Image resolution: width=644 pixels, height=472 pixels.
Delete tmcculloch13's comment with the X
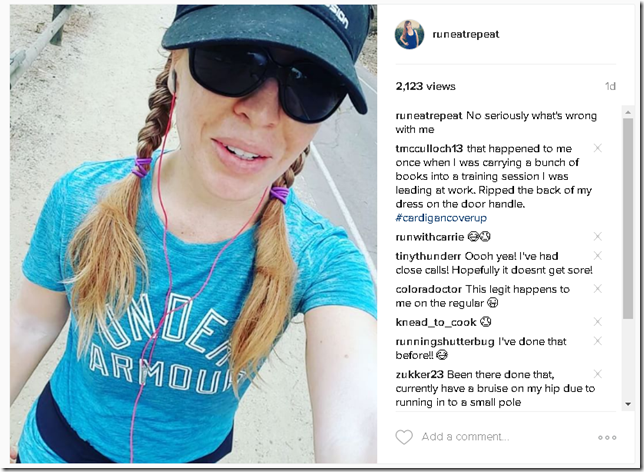point(598,148)
